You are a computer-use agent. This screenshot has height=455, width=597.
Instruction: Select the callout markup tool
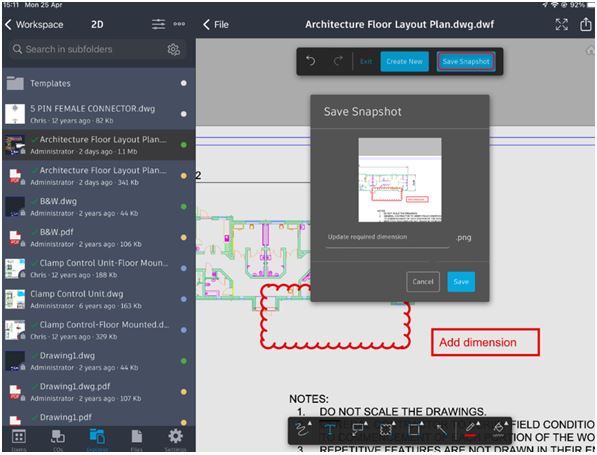click(358, 429)
